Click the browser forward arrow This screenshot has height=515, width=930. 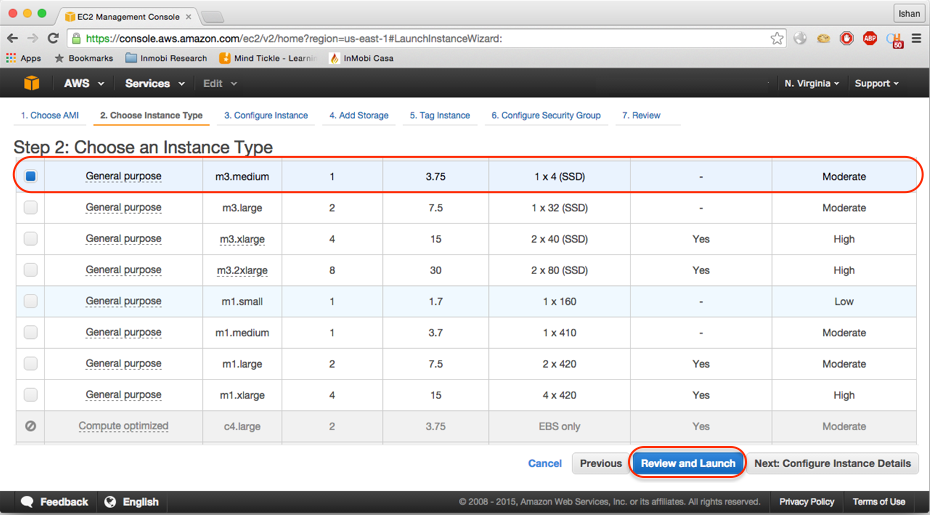[x=33, y=39]
